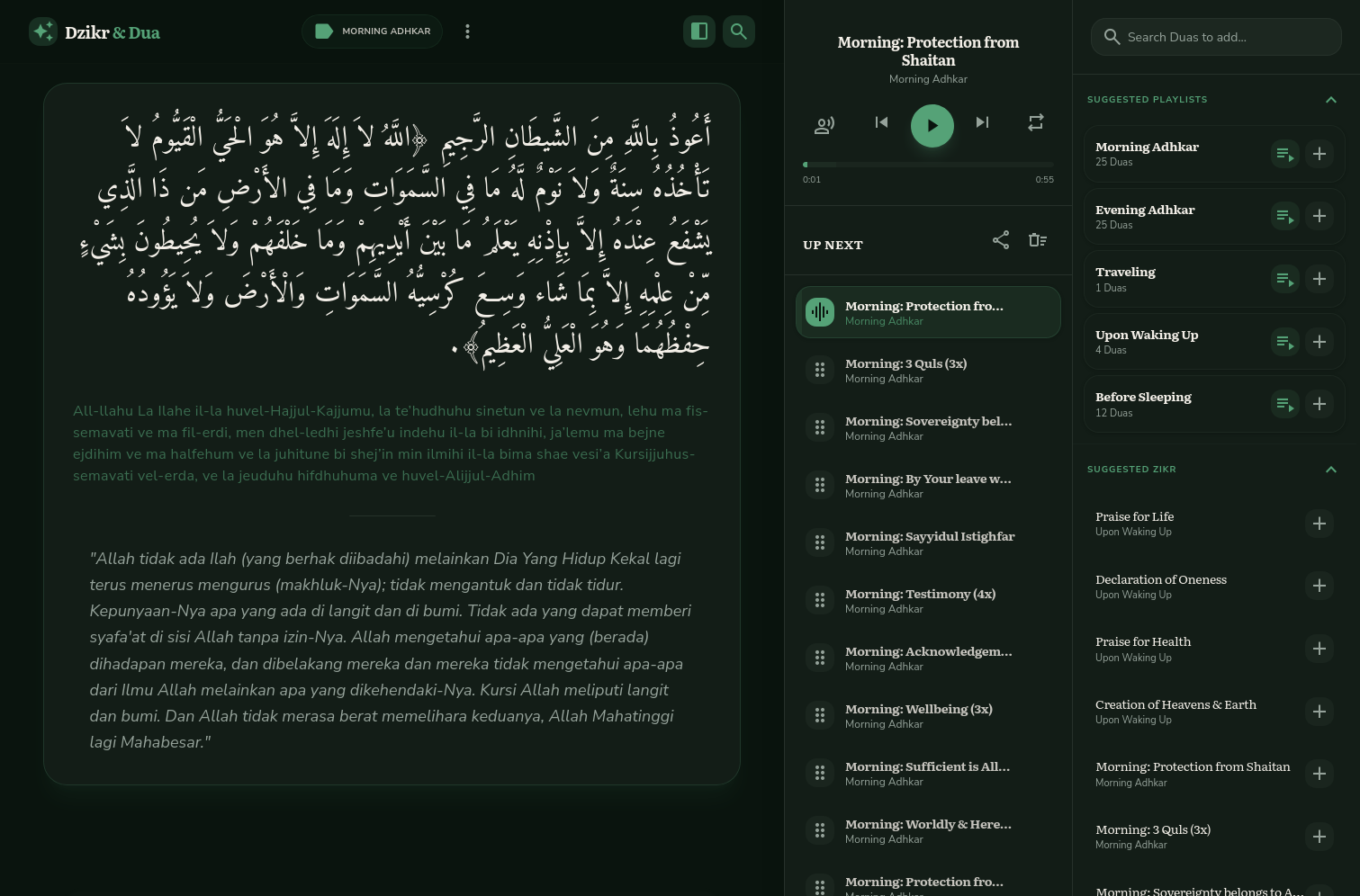Select Morning: Sayyidul Istighfar in queue
The width and height of the screenshot is (1360, 896).
click(x=928, y=542)
